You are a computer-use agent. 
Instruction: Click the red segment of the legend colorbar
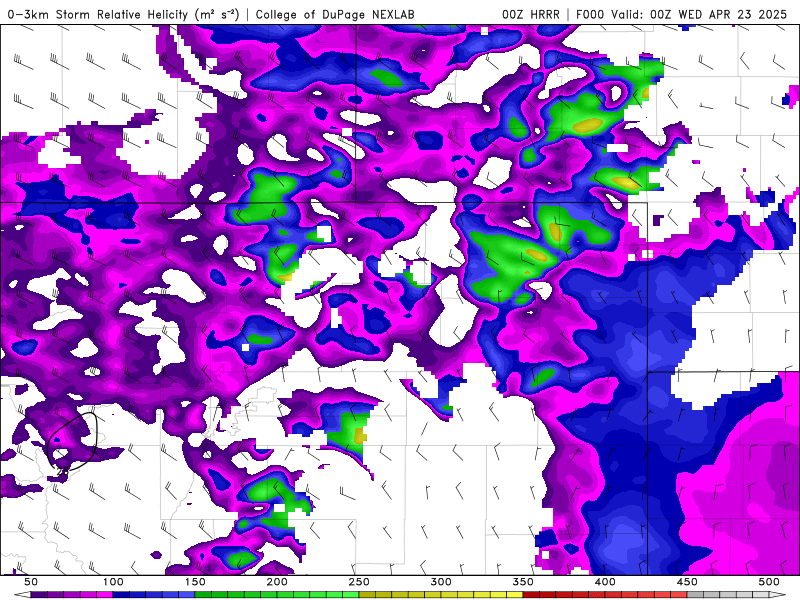605,595
